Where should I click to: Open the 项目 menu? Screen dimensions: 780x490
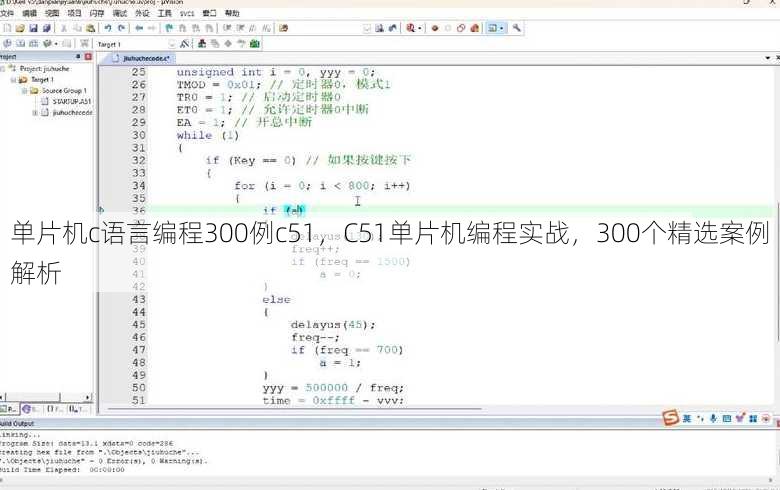pos(74,13)
